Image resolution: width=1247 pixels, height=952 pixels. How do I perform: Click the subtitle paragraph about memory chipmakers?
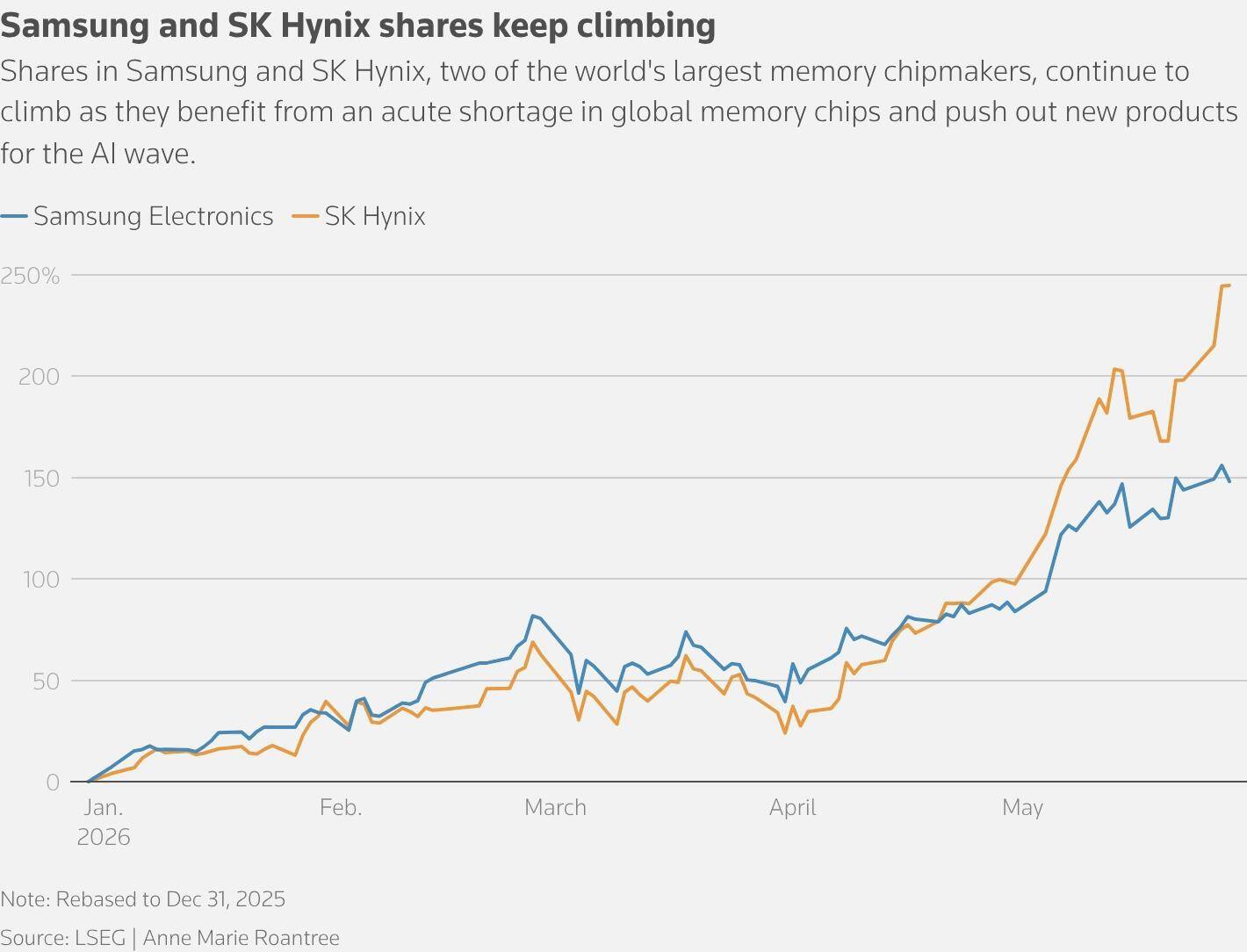[619, 112]
